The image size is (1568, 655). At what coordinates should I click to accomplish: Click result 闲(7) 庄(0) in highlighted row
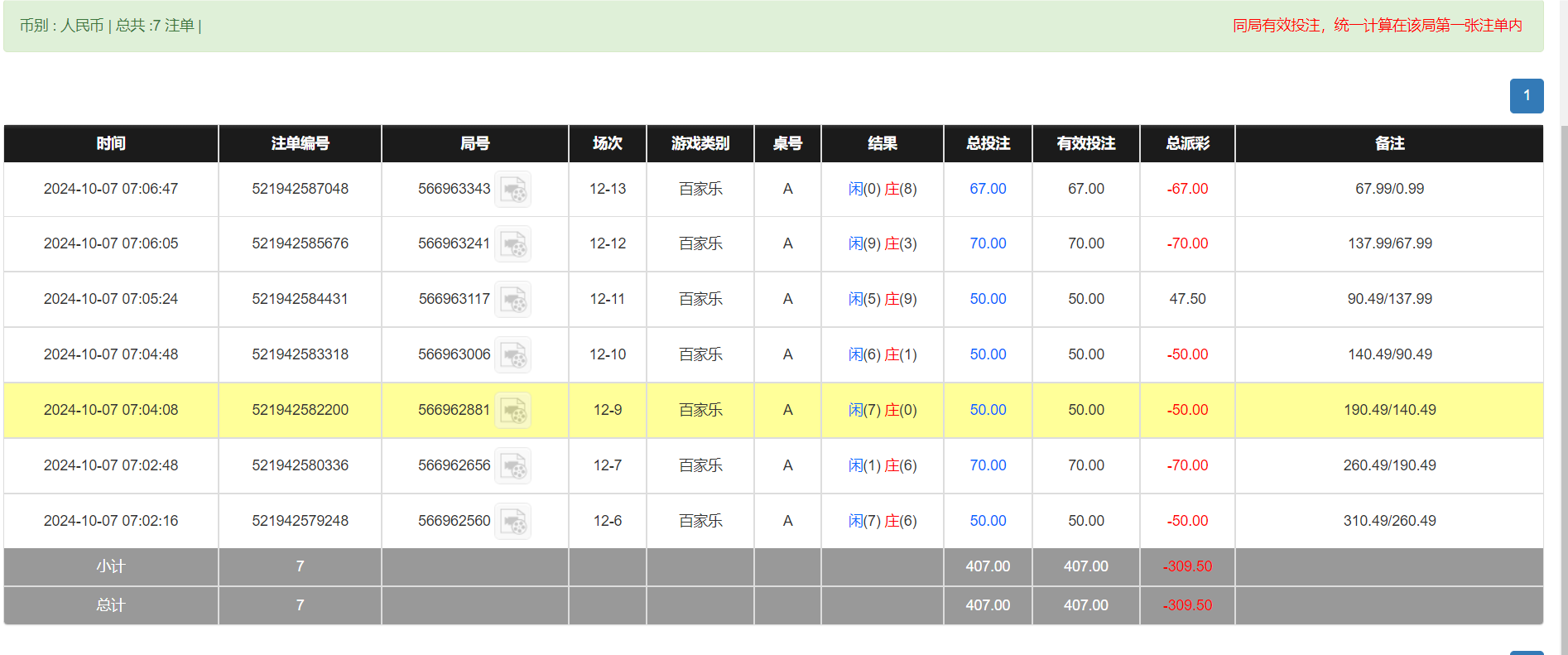(x=883, y=410)
